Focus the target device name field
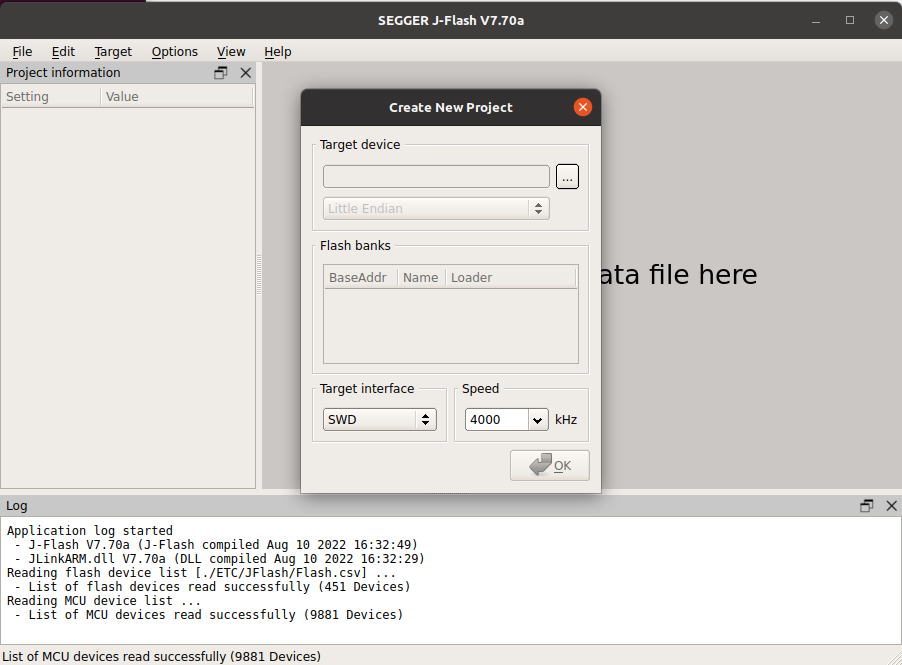The height and width of the screenshot is (665, 902). (436, 177)
